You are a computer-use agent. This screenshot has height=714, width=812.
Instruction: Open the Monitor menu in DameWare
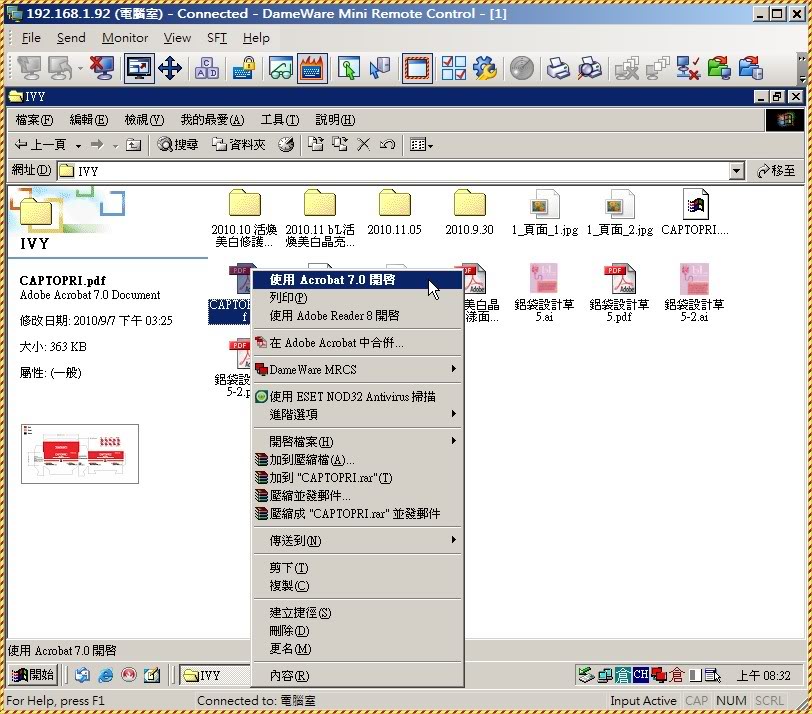(125, 38)
